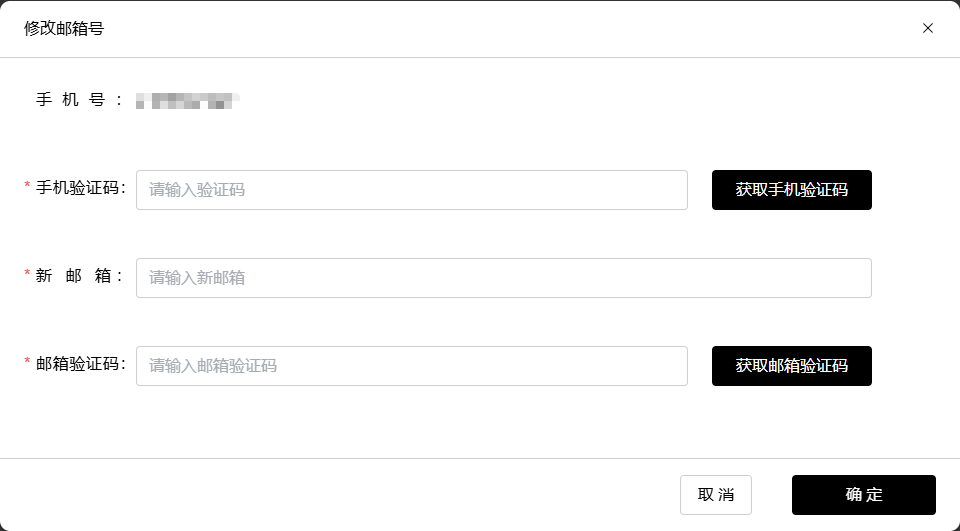Focus the 邮箱验证码 input field

click(x=411, y=366)
